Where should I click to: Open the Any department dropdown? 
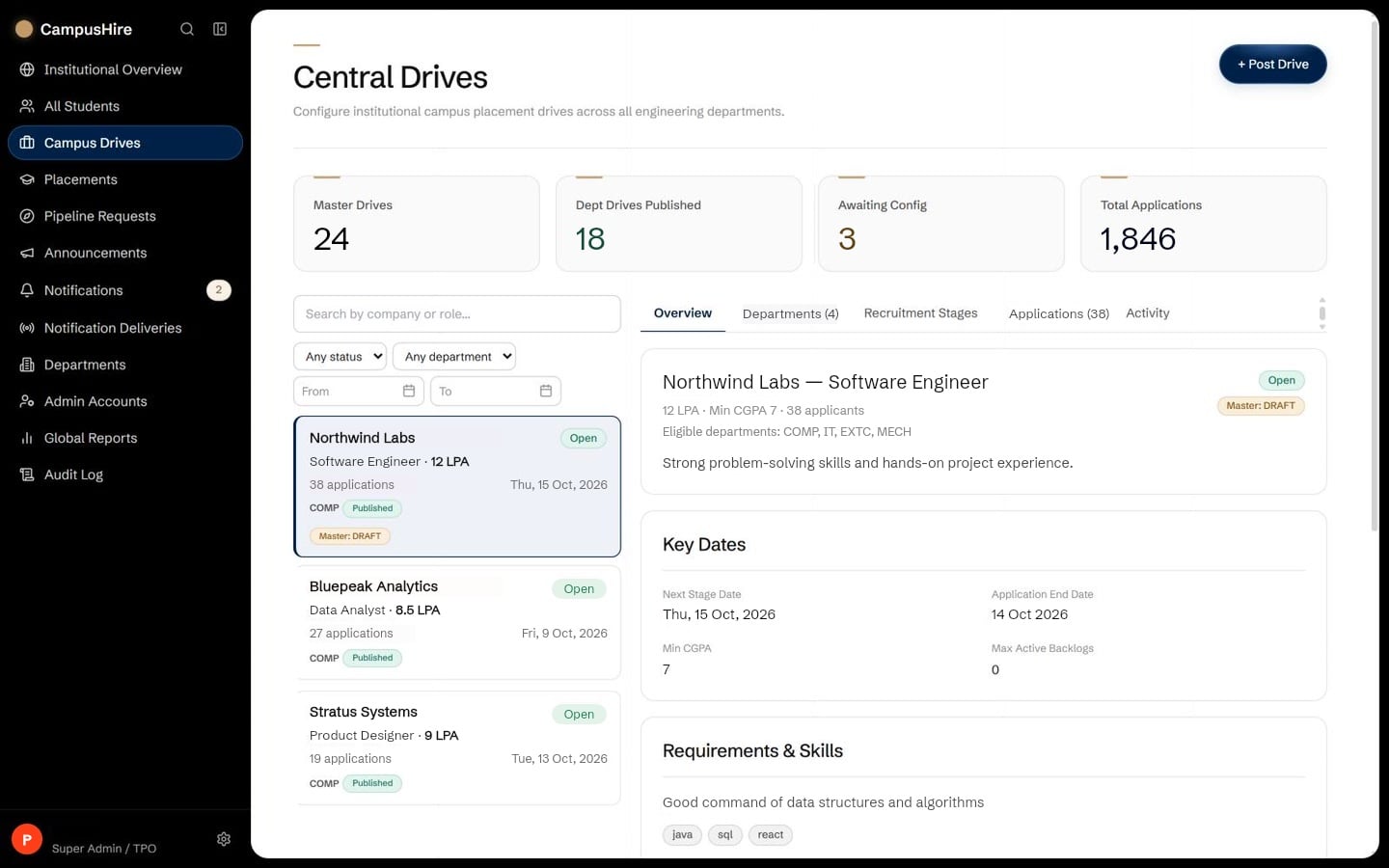tap(454, 357)
